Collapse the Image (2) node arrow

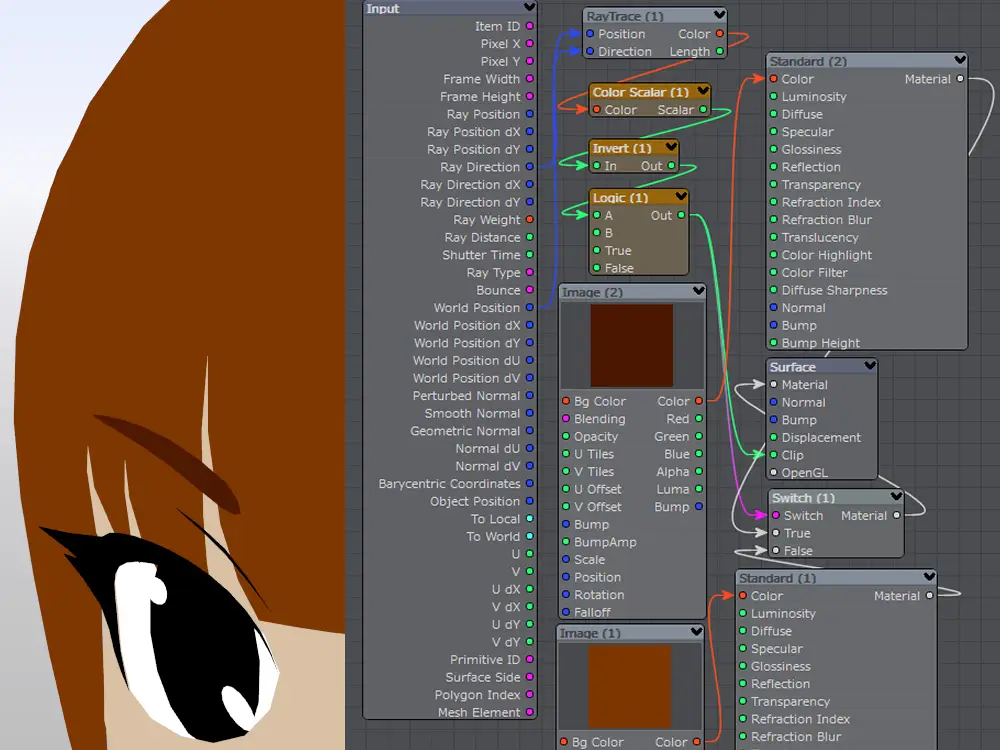point(697,292)
